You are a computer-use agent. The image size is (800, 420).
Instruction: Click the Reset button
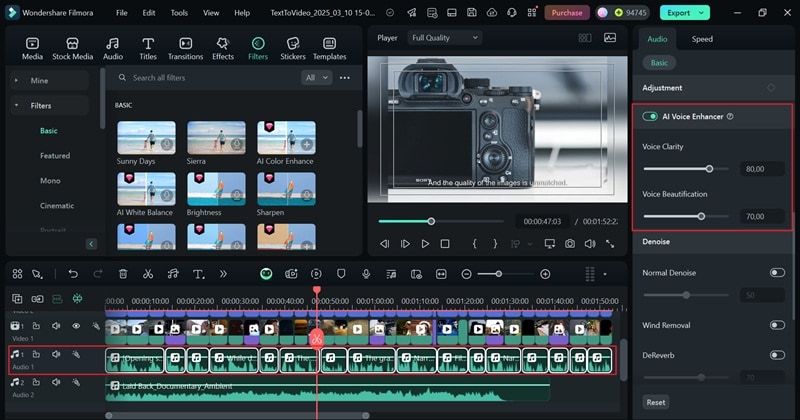point(656,402)
